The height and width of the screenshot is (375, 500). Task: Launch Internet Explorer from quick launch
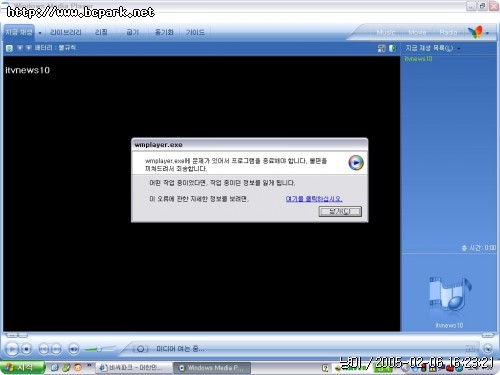pos(55,368)
